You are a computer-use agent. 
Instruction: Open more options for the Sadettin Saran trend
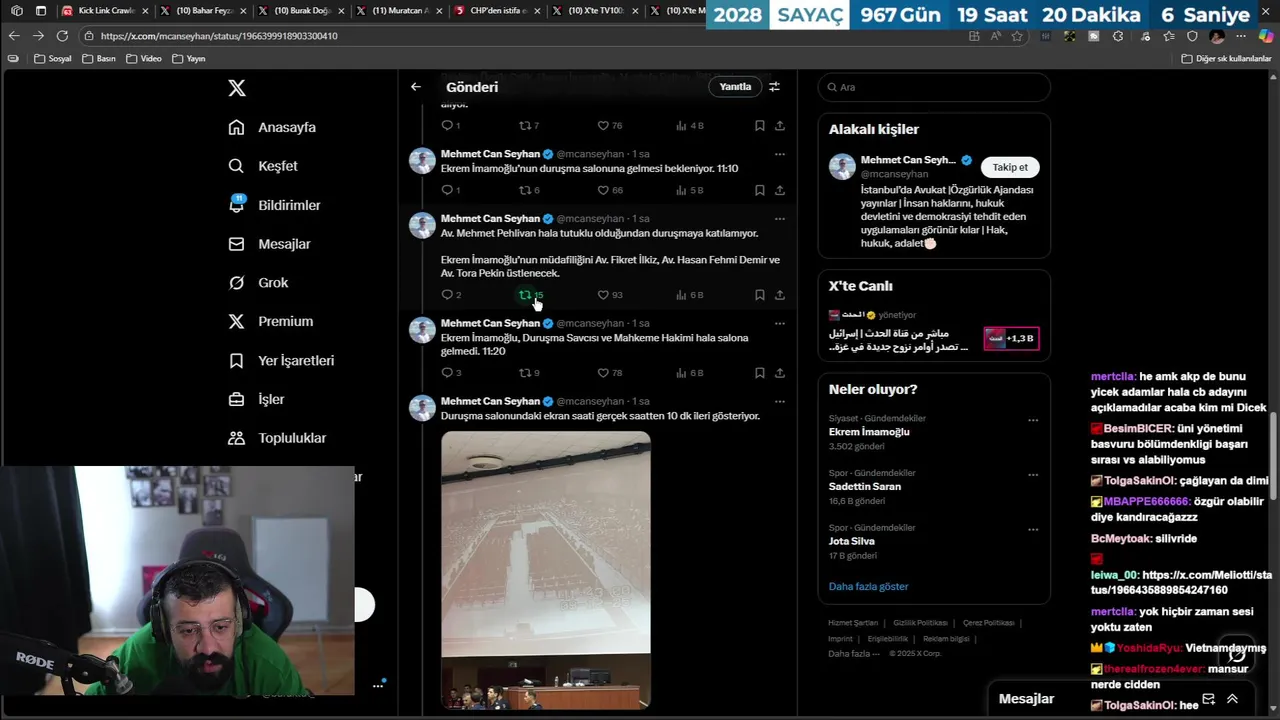coord(1033,475)
